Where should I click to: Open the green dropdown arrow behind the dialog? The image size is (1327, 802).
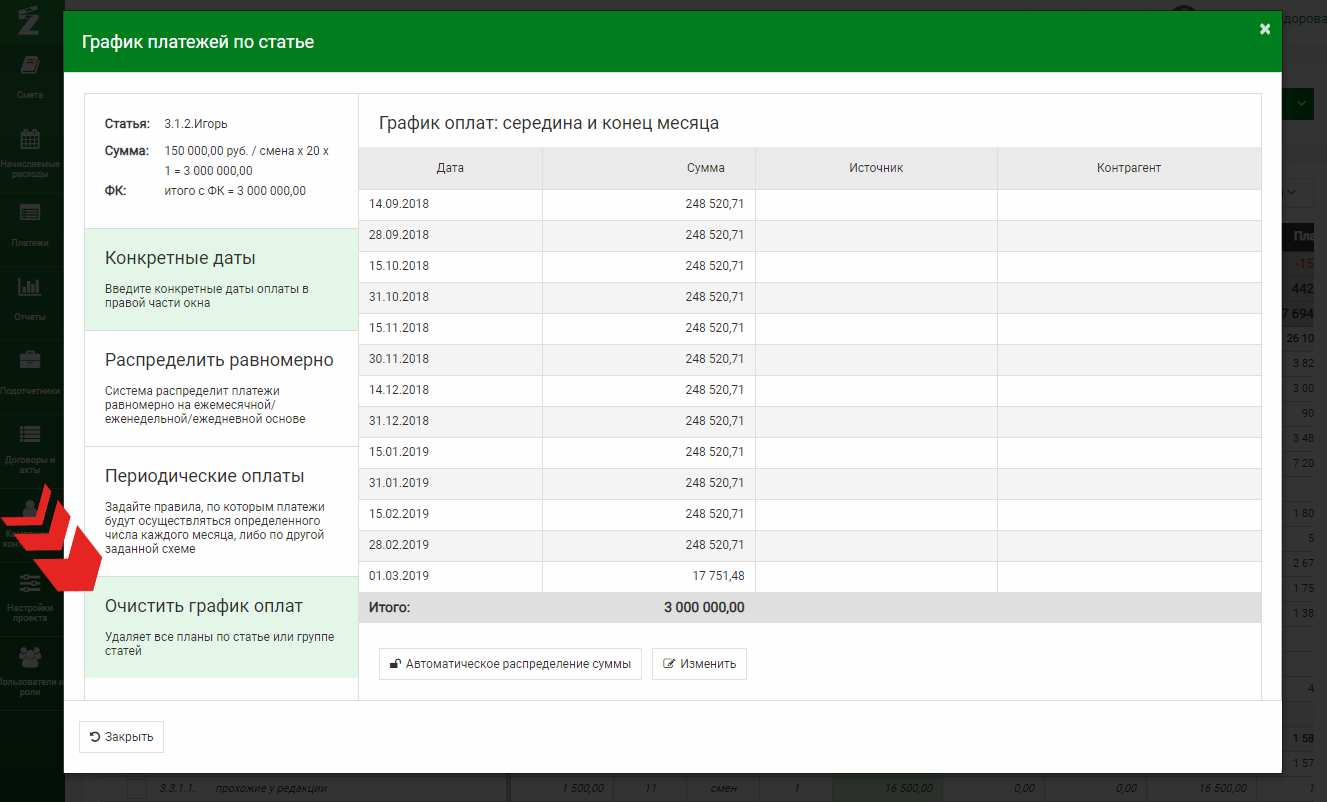click(x=1302, y=103)
